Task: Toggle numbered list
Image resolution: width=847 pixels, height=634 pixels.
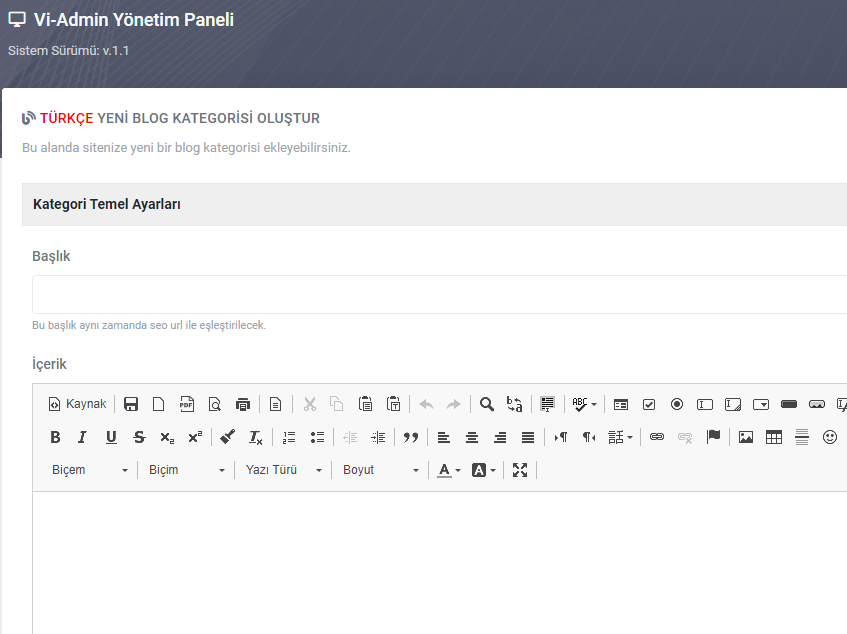Action: click(x=289, y=437)
